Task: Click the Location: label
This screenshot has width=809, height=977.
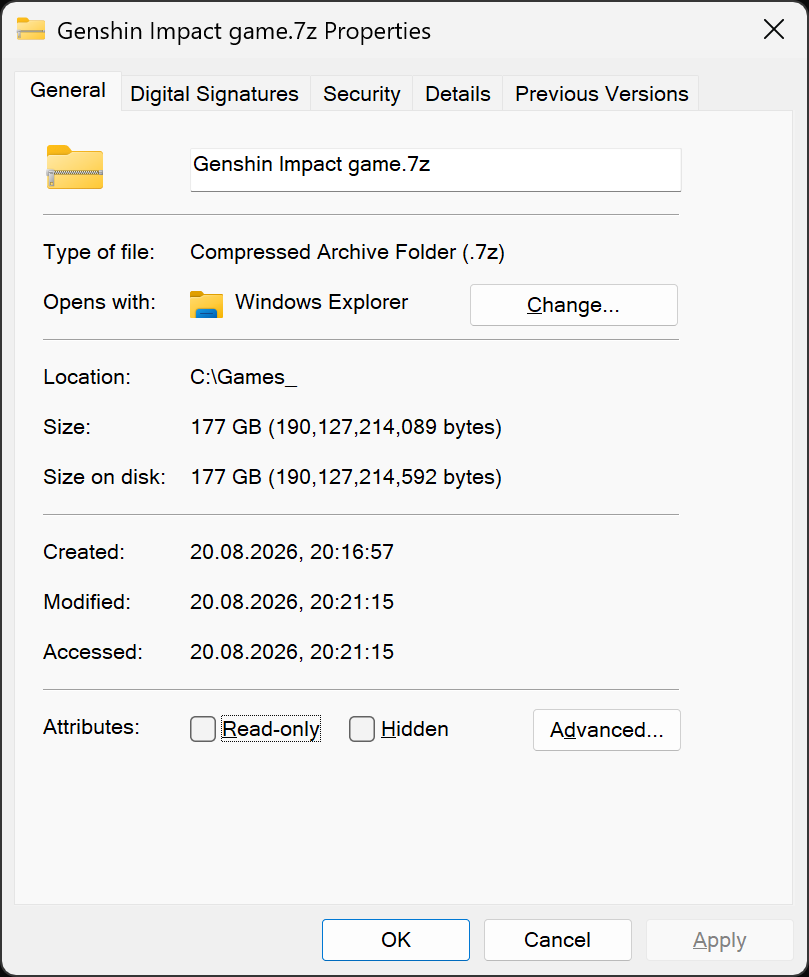Action: (x=87, y=377)
